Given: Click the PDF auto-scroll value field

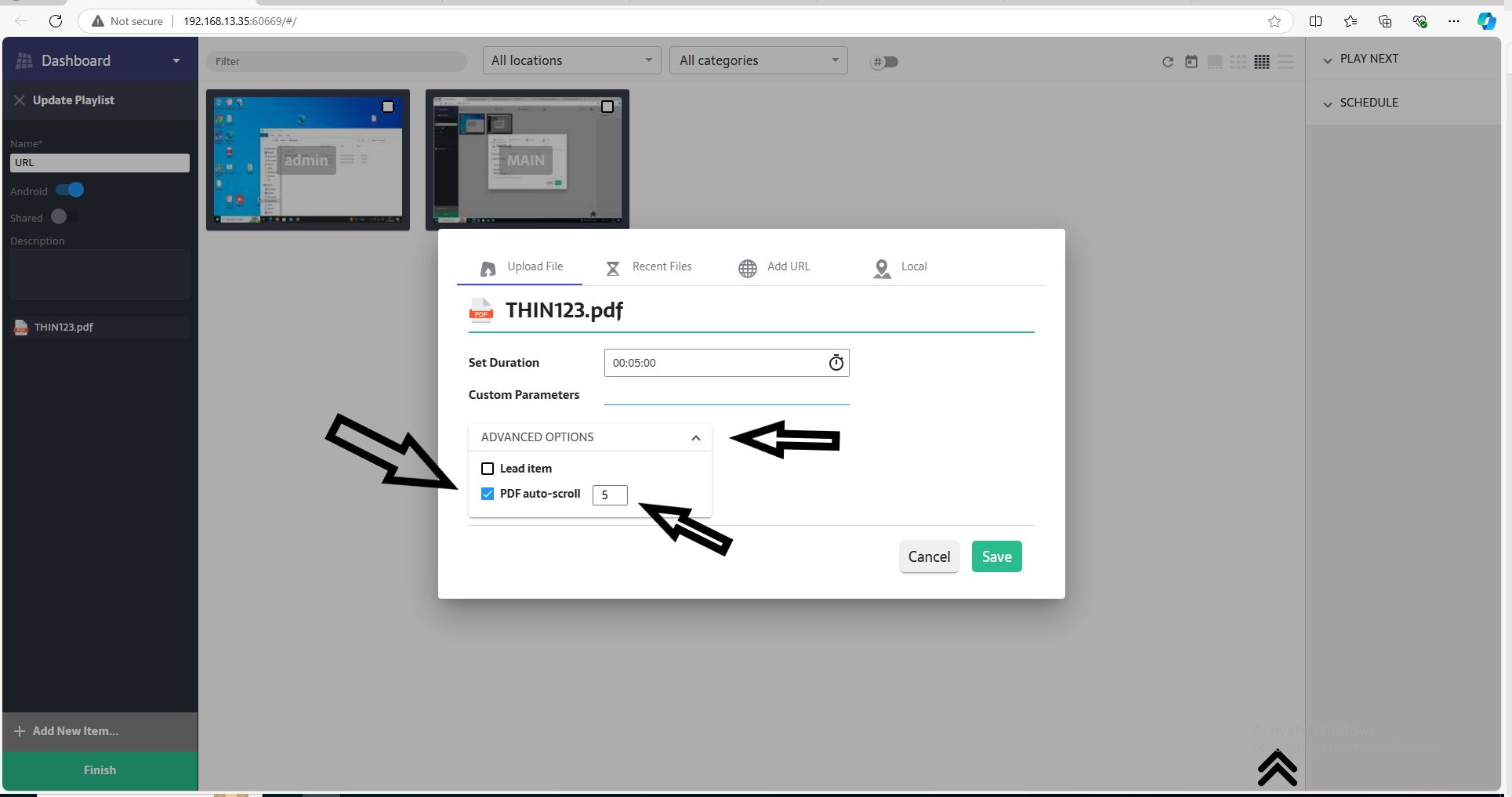Looking at the screenshot, I should (x=610, y=495).
